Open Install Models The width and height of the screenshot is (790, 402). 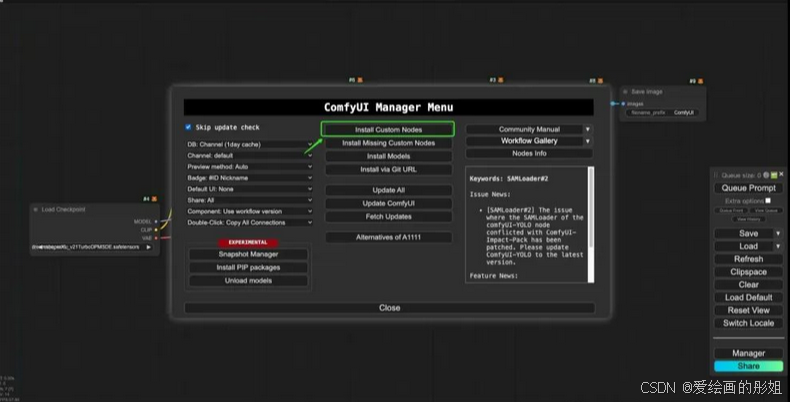pyautogui.click(x=388, y=156)
